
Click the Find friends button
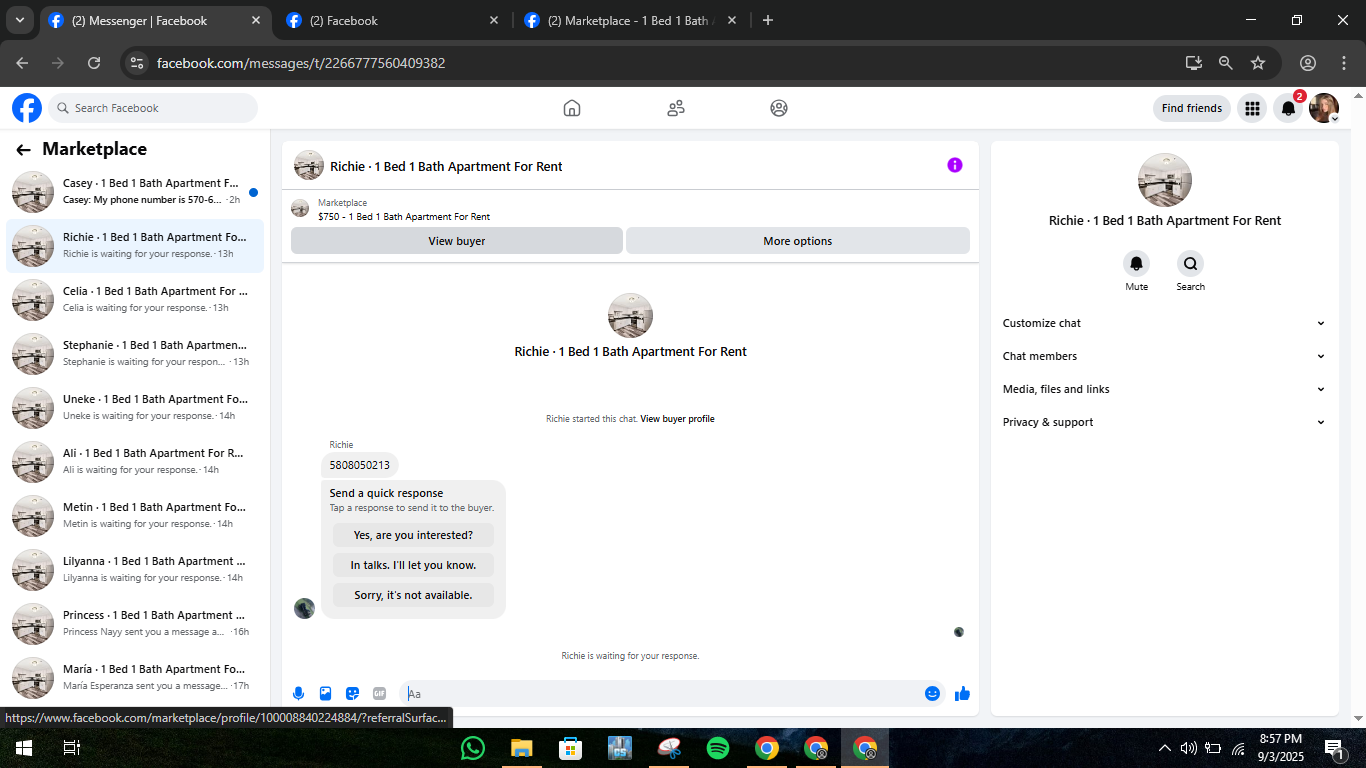(x=1192, y=108)
